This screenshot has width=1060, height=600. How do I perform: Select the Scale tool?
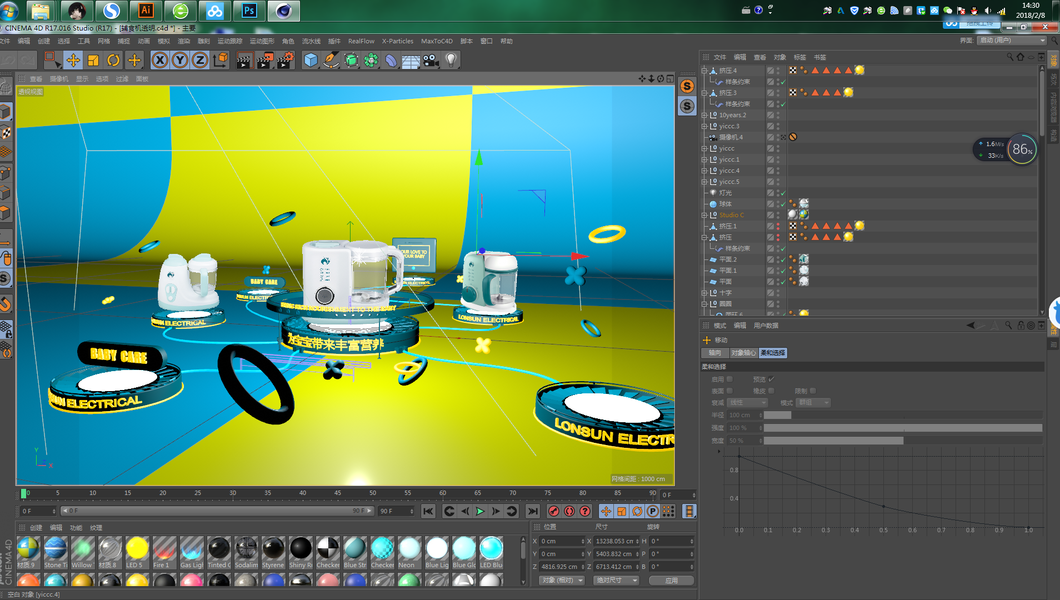tap(93, 60)
